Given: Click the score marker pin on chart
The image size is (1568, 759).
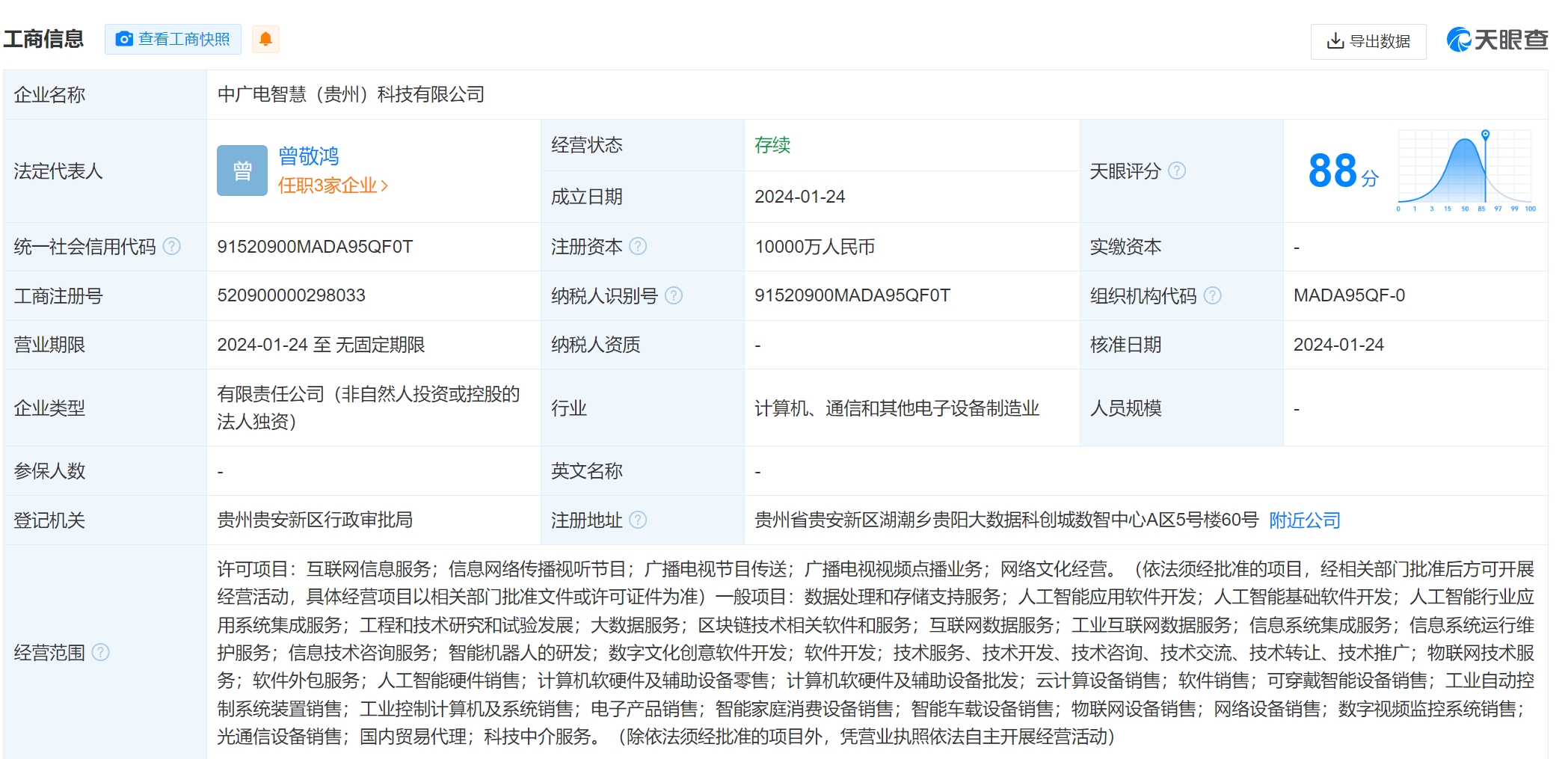Looking at the screenshot, I should click(1486, 135).
